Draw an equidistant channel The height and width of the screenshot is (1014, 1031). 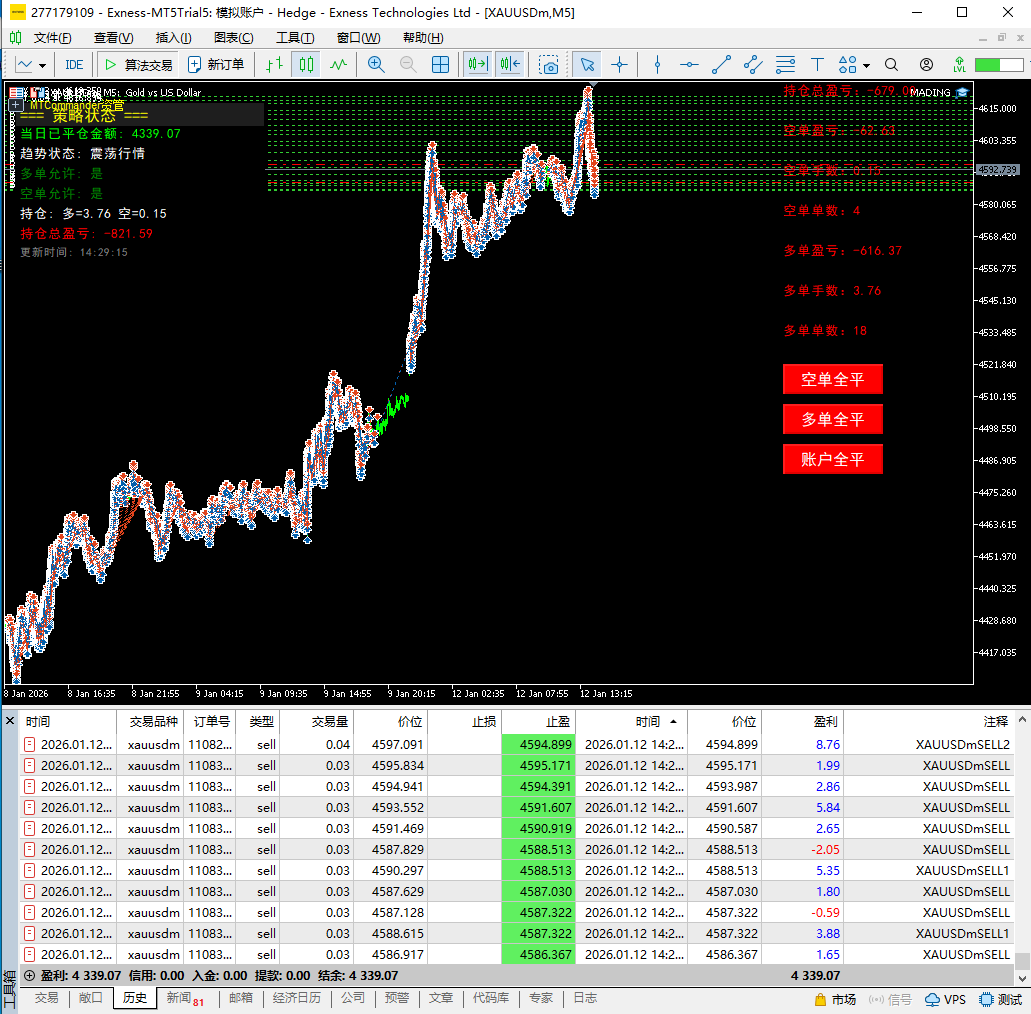[x=753, y=64]
